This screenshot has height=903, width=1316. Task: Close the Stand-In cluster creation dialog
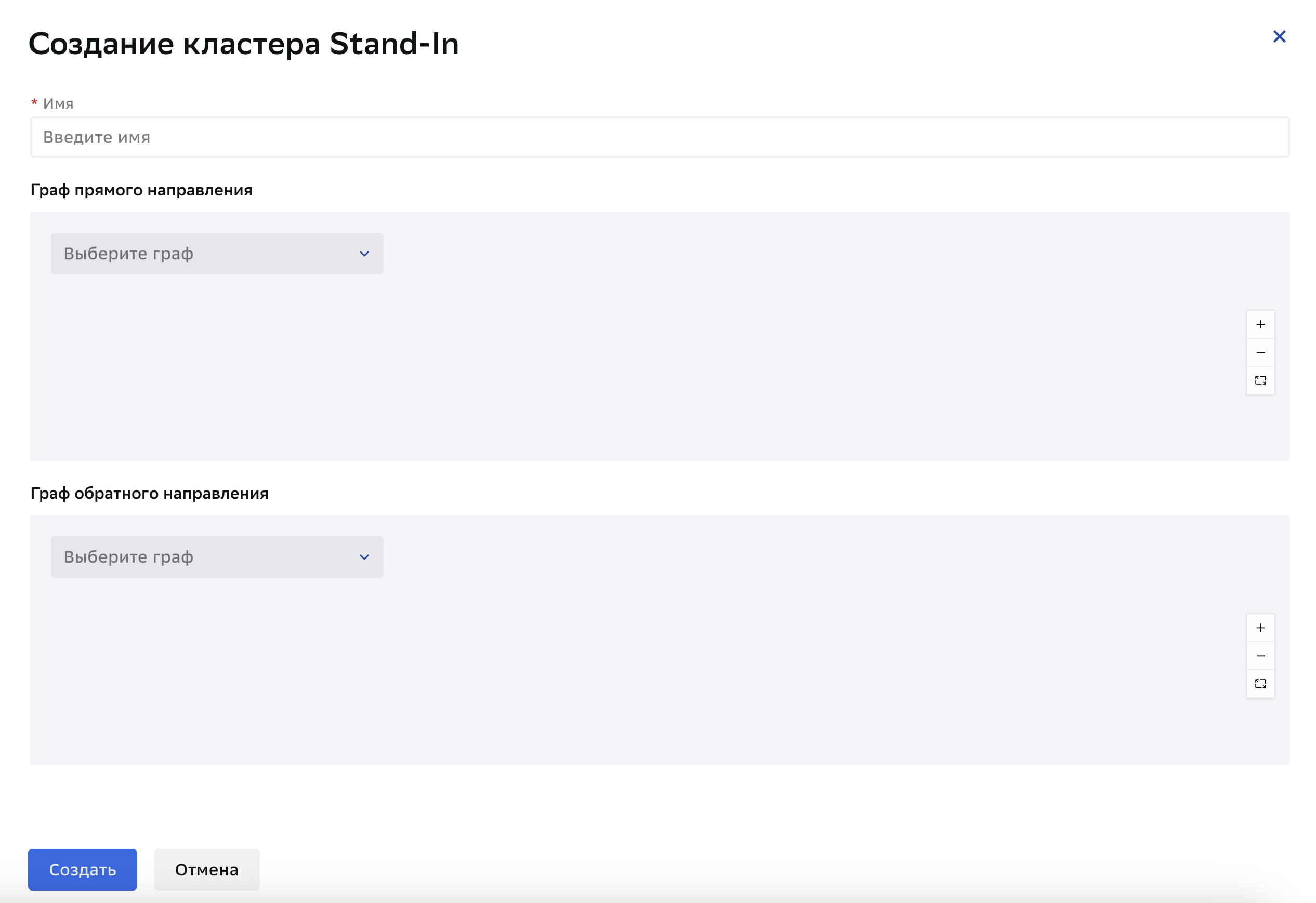(x=1279, y=37)
